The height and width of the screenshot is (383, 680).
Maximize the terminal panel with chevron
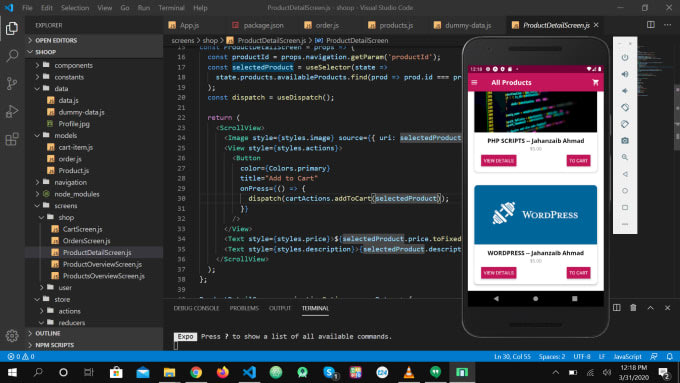pos(651,308)
